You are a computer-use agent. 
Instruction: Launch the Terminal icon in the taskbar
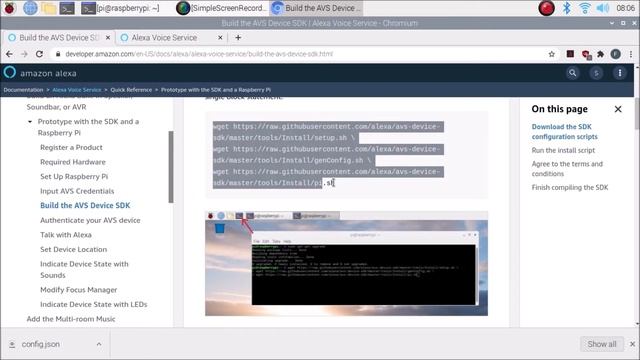click(x=67, y=8)
